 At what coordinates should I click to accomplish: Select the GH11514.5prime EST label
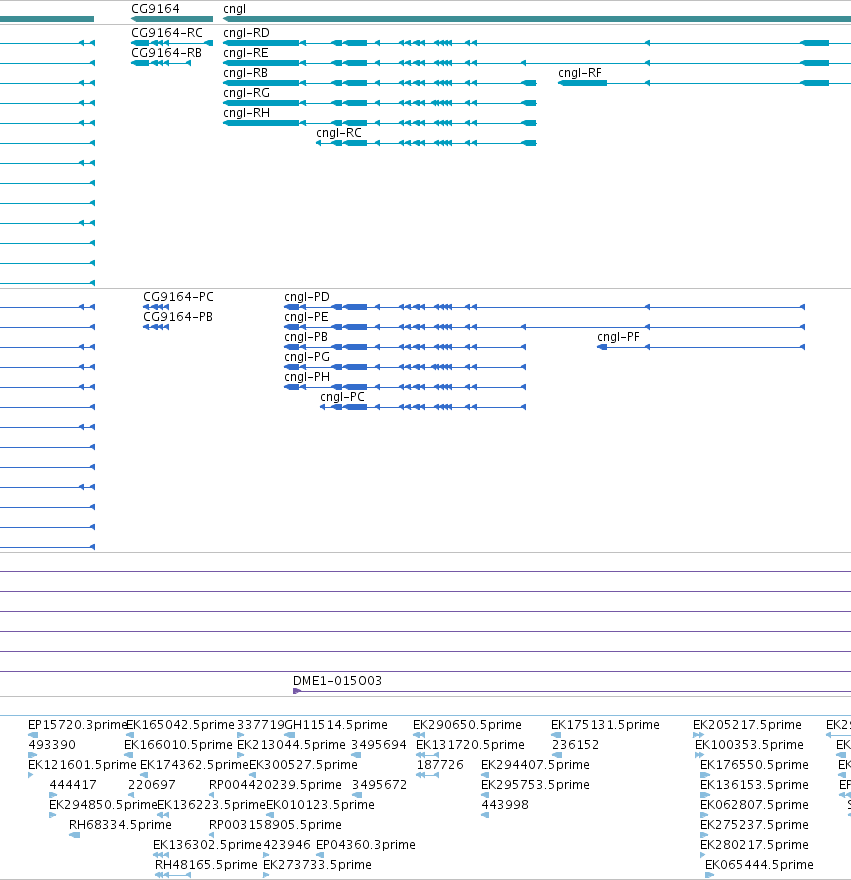click(336, 725)
